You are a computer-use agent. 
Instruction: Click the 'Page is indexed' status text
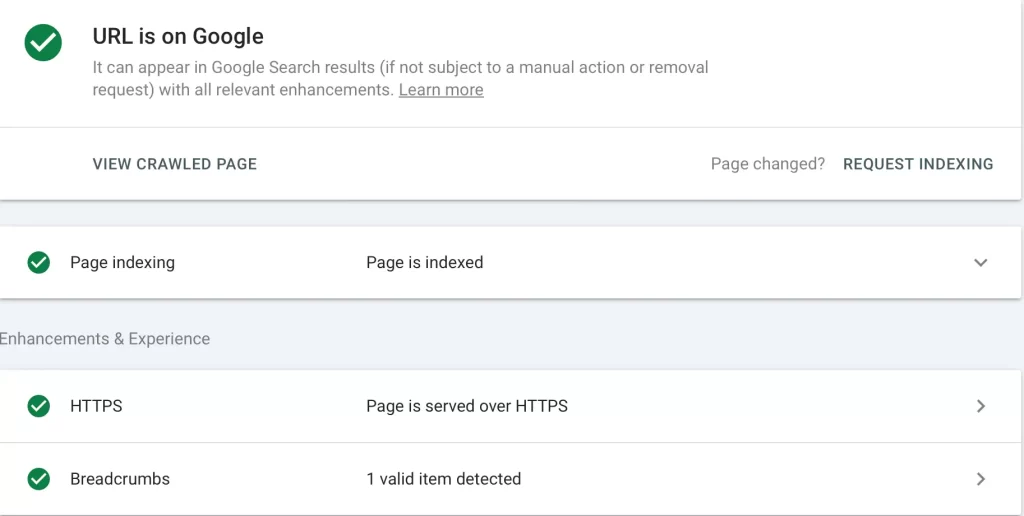tap(424, 263)
